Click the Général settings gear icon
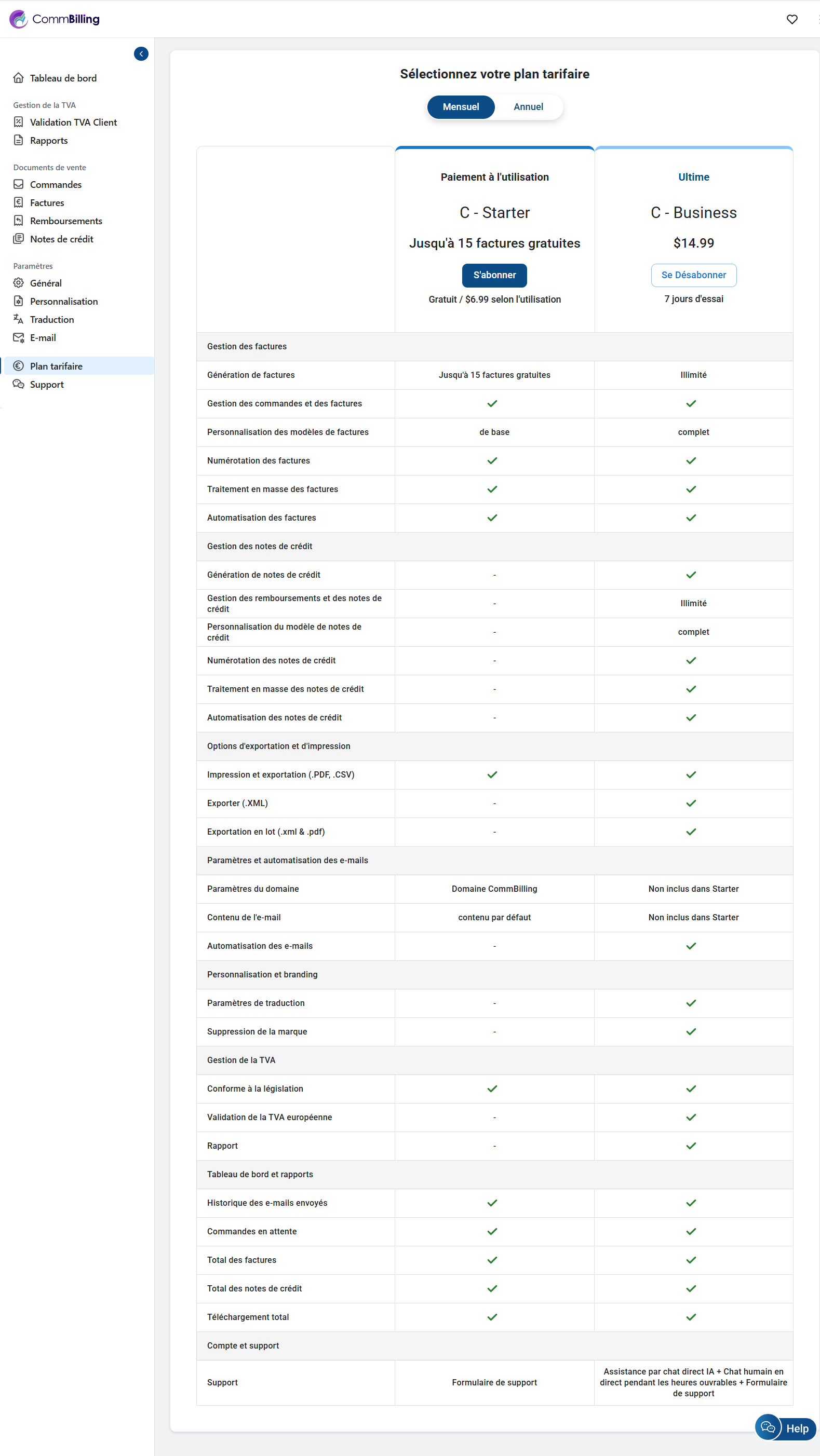820x1456 pixels. (19, 283)
